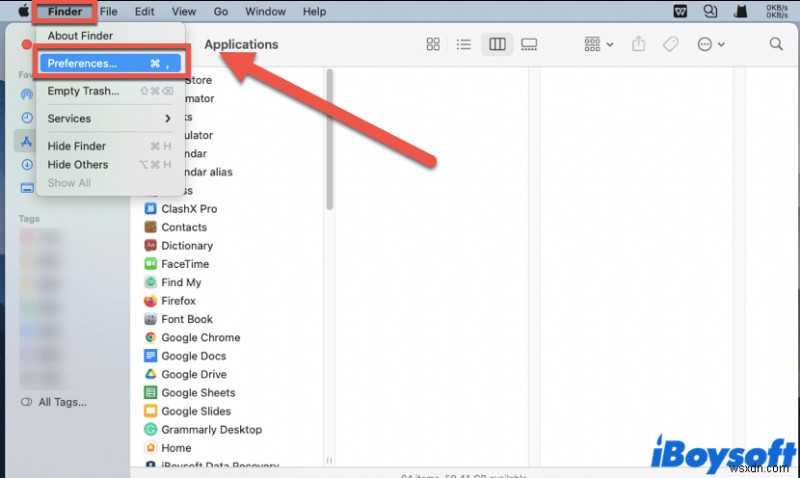Image resolution: width=800 pixels, height=478 pixels.
Task: Choose Empty Trash… menu item
Action: click(x=110, y=91)
